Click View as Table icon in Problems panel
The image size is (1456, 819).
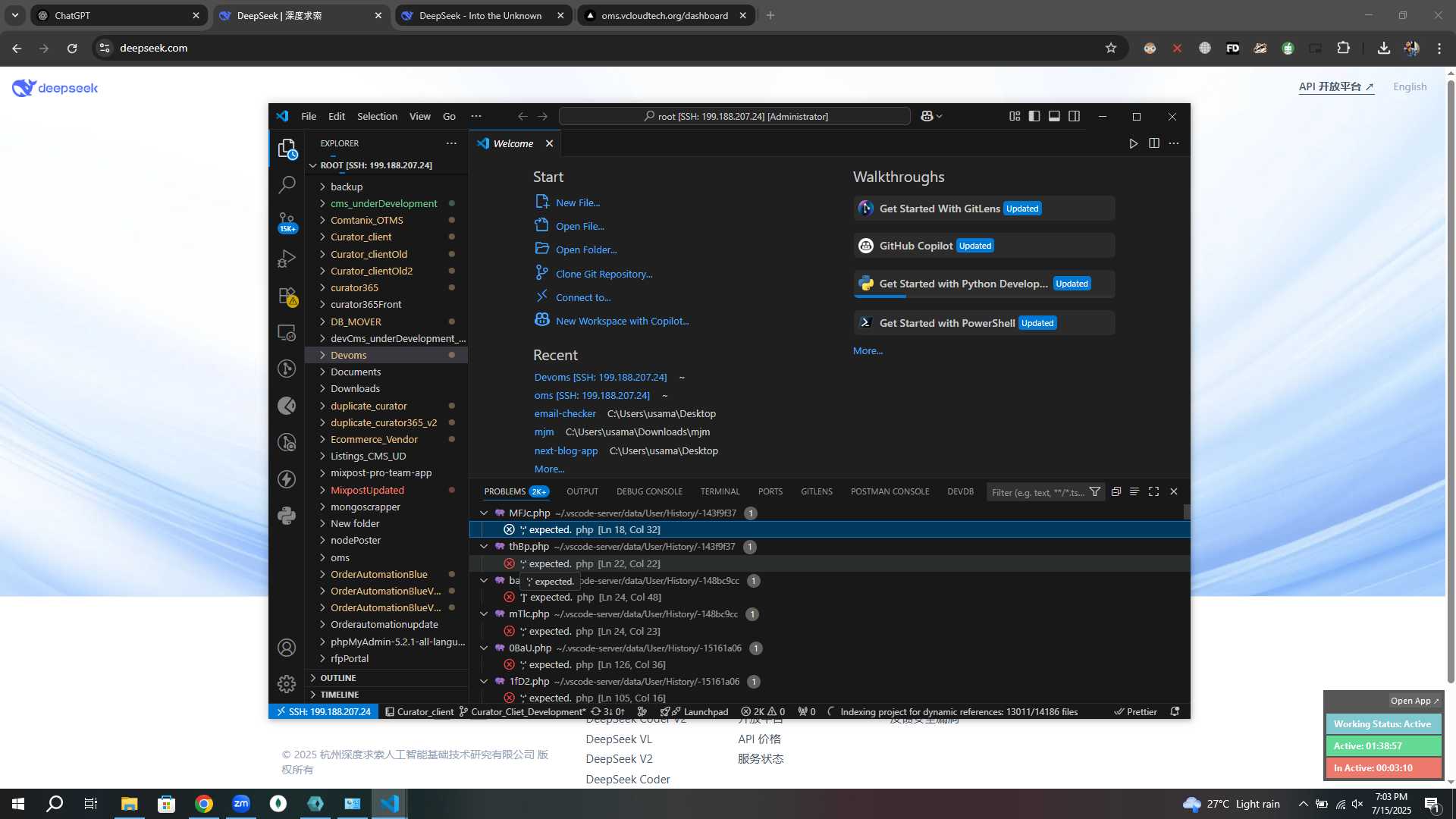1134,491
